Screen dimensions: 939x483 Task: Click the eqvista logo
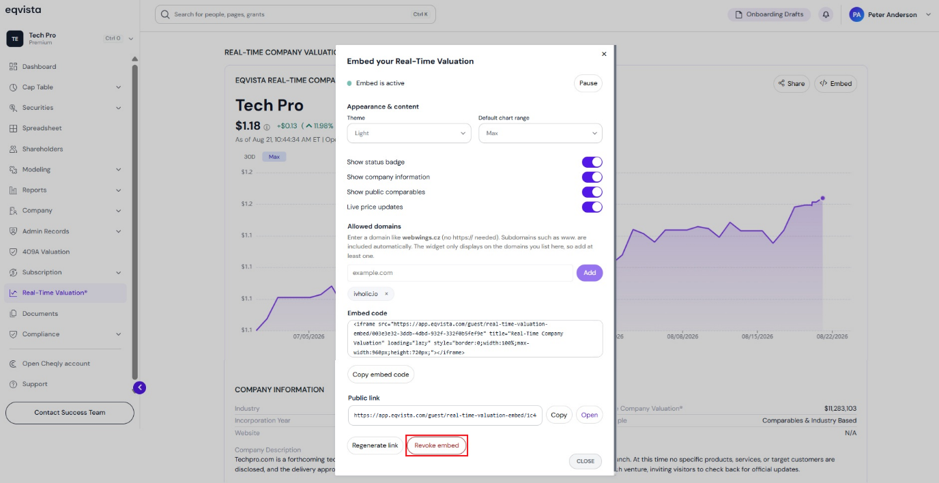(x=23, y=10)
